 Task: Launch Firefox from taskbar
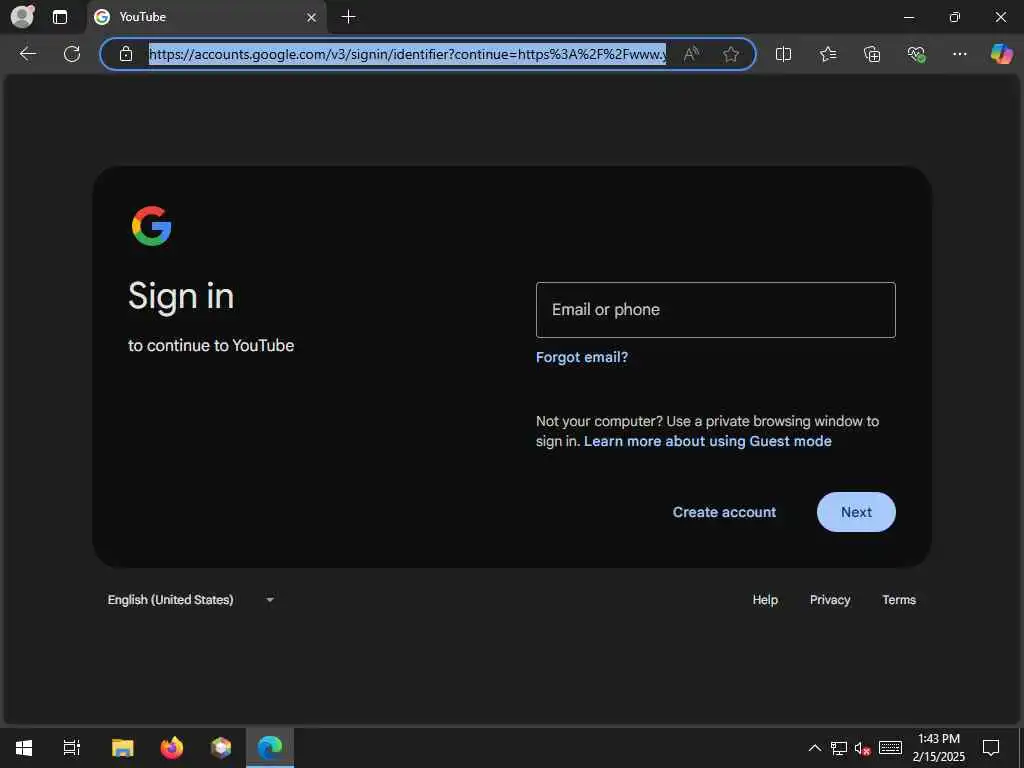click(172, 748)
